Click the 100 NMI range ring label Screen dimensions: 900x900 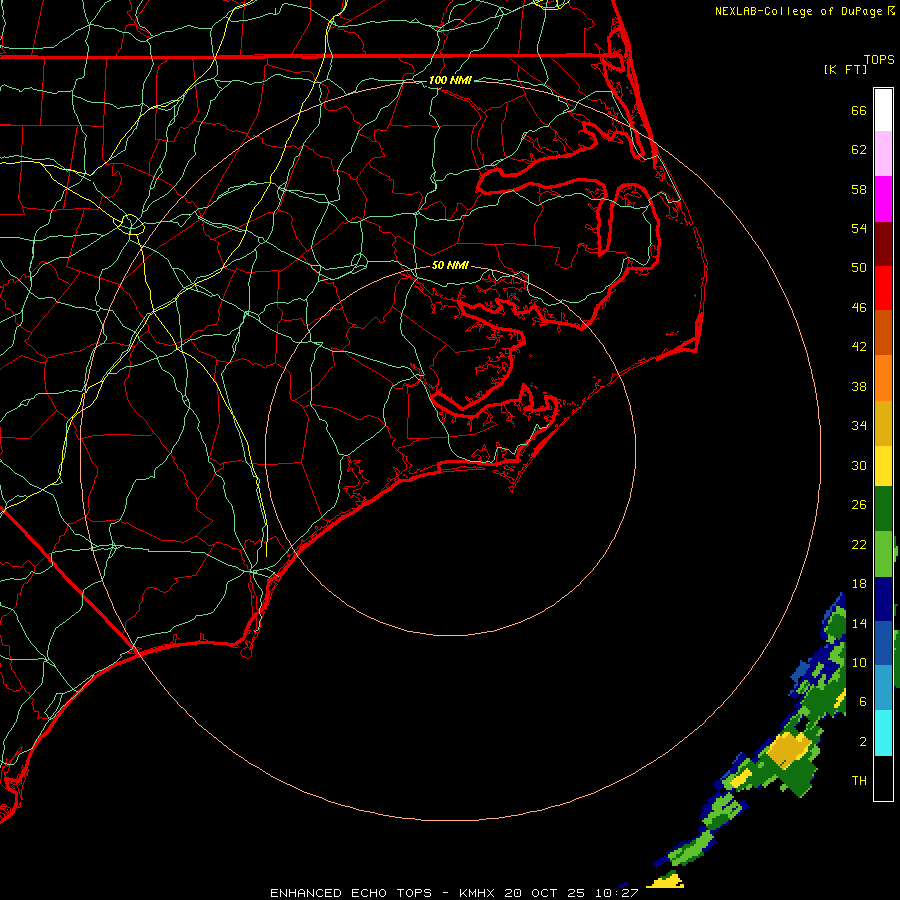[x=450, y=80]
